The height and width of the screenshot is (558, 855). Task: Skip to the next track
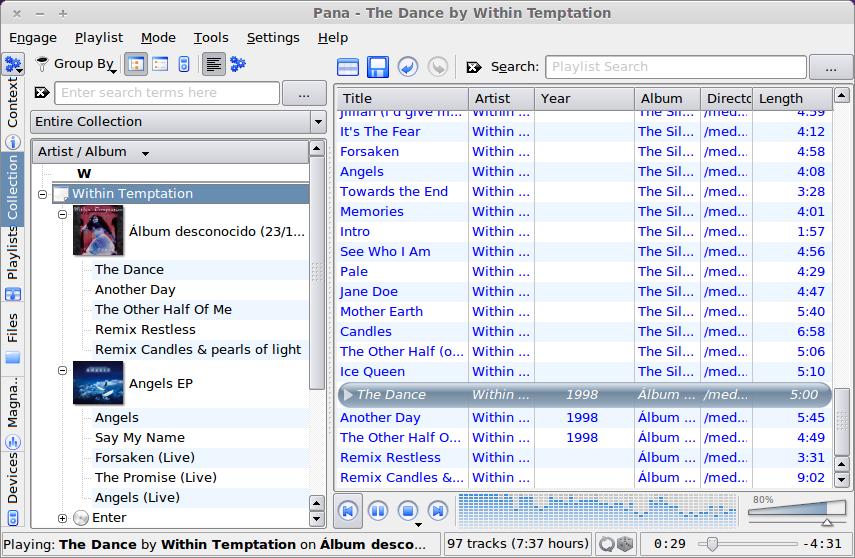tap(438, 511)
